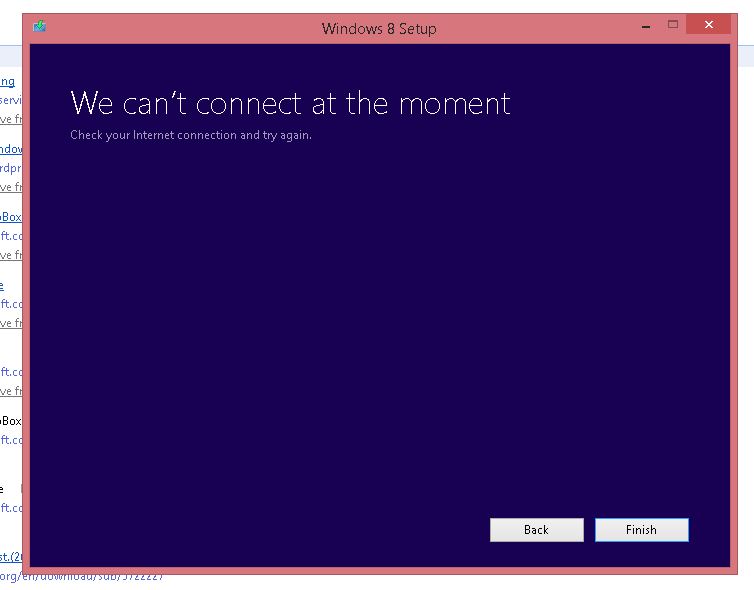Click the 'Check your Internet connection' message

(191, 135)
